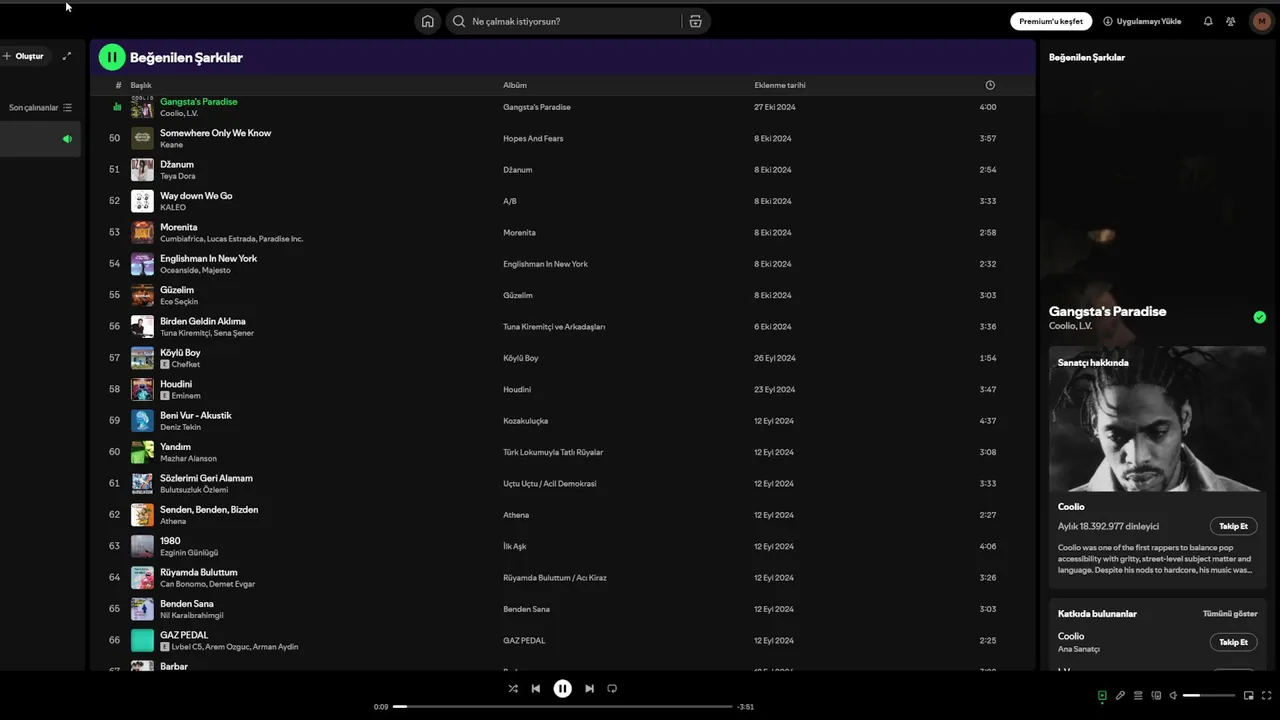This screenshot has height=720, width=1280.
Task: Follow Coolio with Takip Et in artist card
Action: click(x=1233, y=526)
